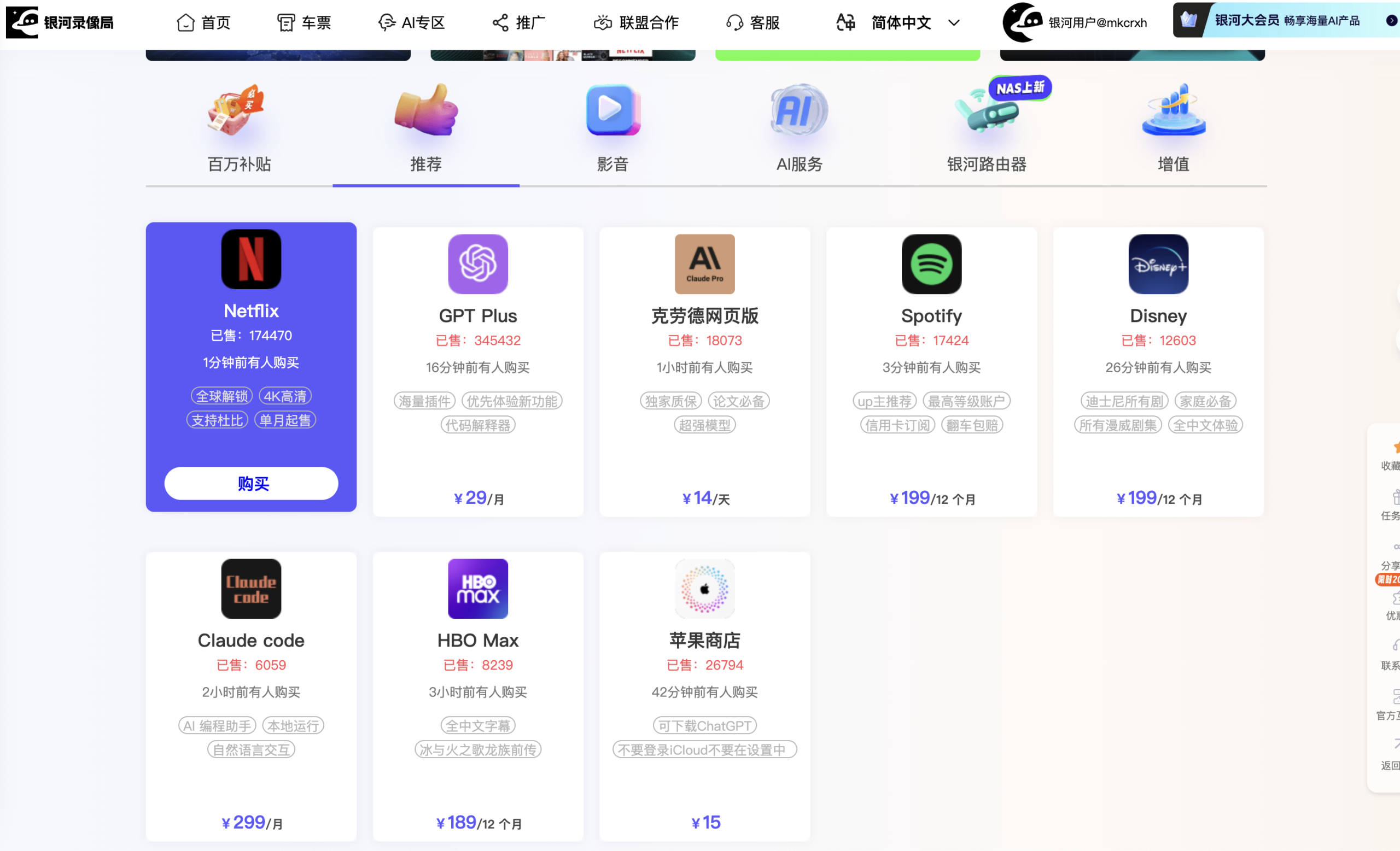Switch to the 影音 category tab

[612, 128]
